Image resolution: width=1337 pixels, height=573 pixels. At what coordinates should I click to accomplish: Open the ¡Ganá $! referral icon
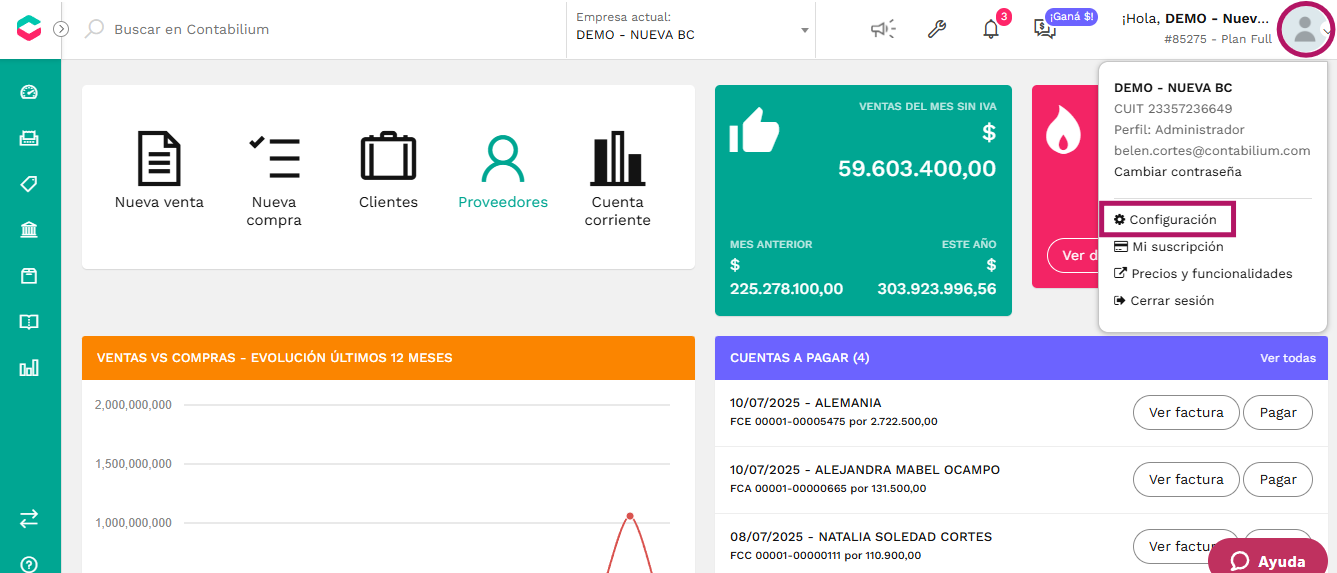[1046, 29]
